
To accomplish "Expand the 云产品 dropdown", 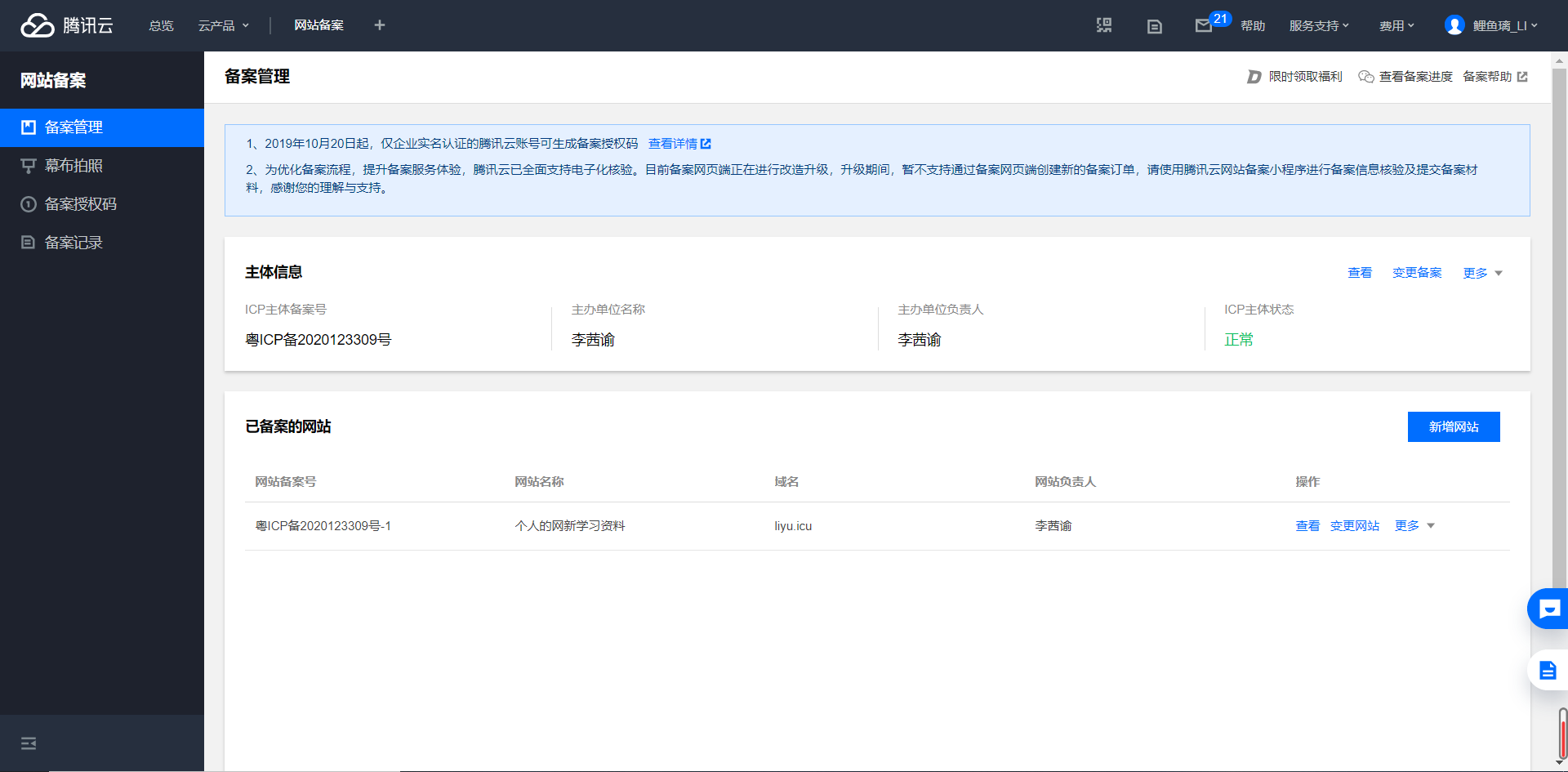I will [224, 26].
